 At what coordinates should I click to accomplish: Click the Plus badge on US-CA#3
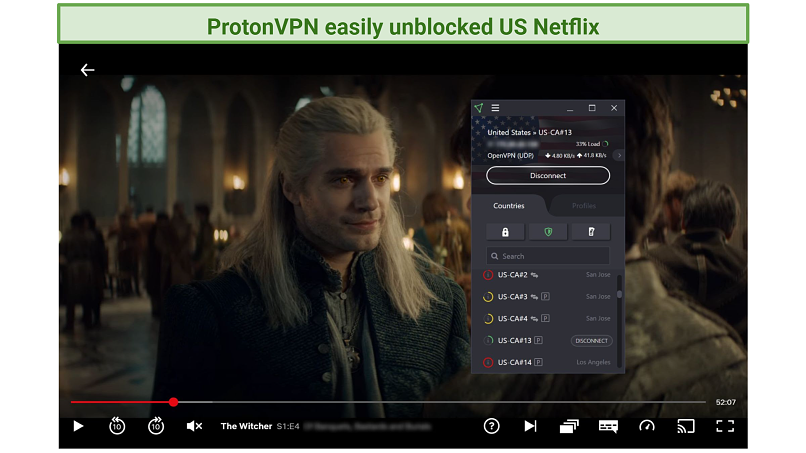tap(545, 297)
